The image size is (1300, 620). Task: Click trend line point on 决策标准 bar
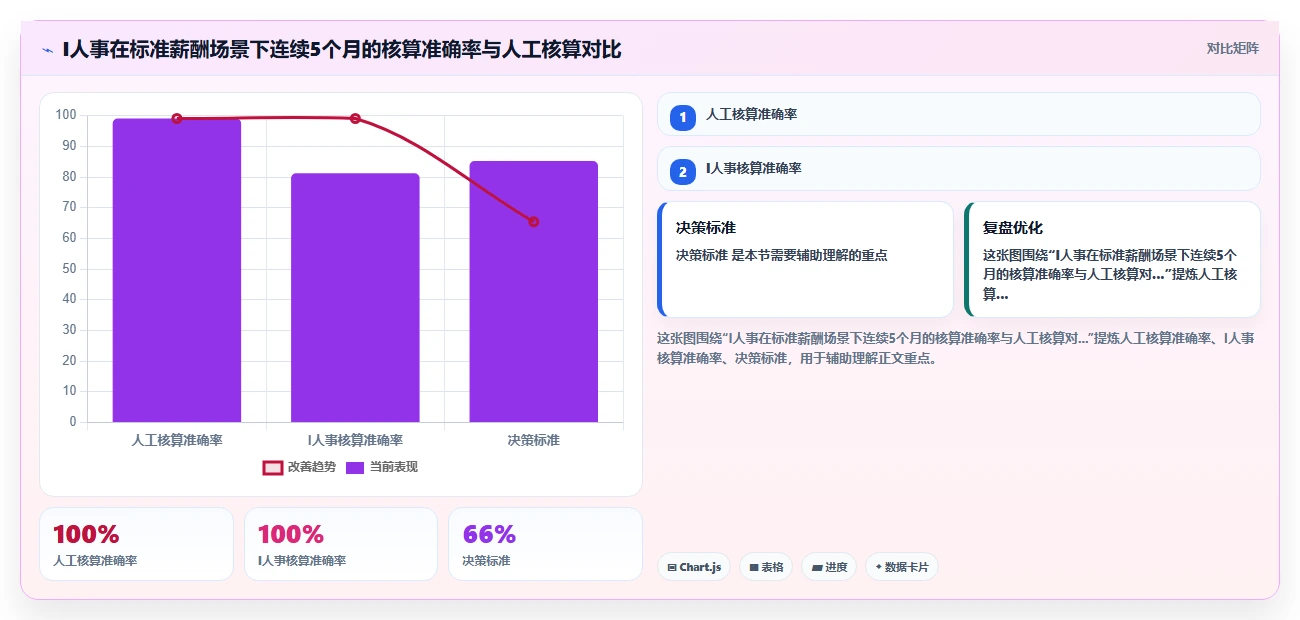point(533,222)
